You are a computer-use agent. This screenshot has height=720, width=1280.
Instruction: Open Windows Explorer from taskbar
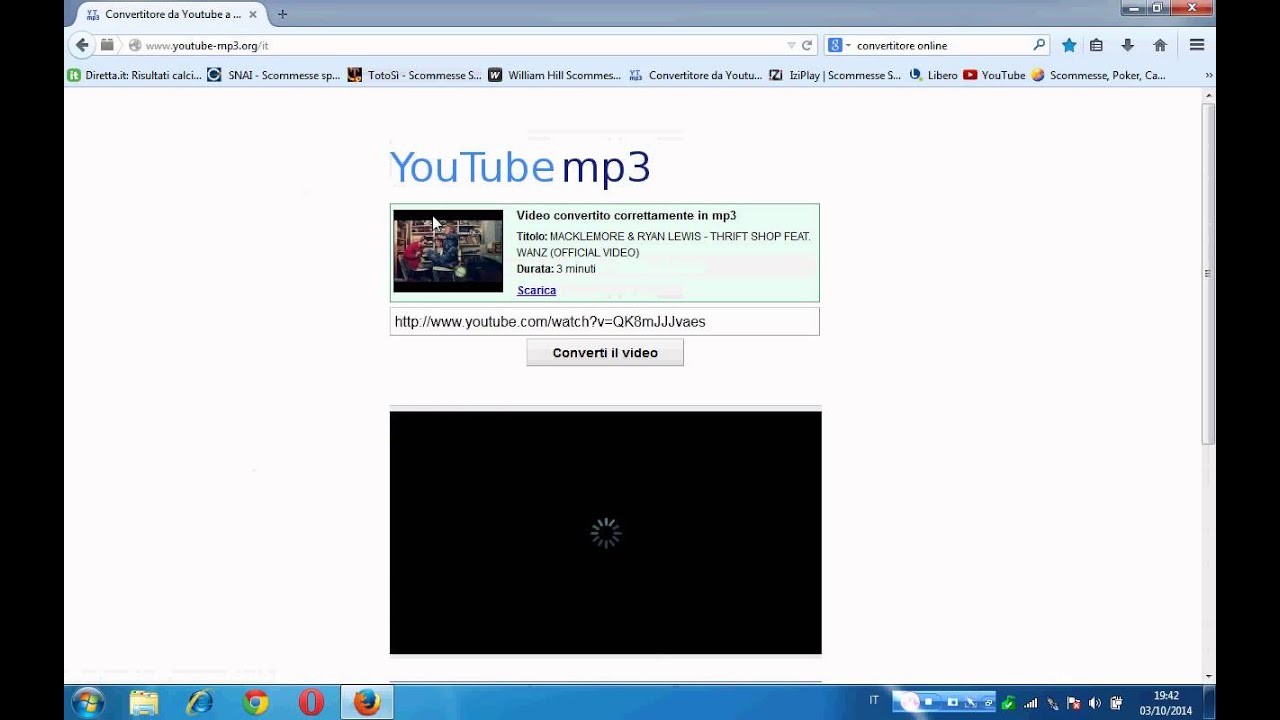[x=144, y=703]
